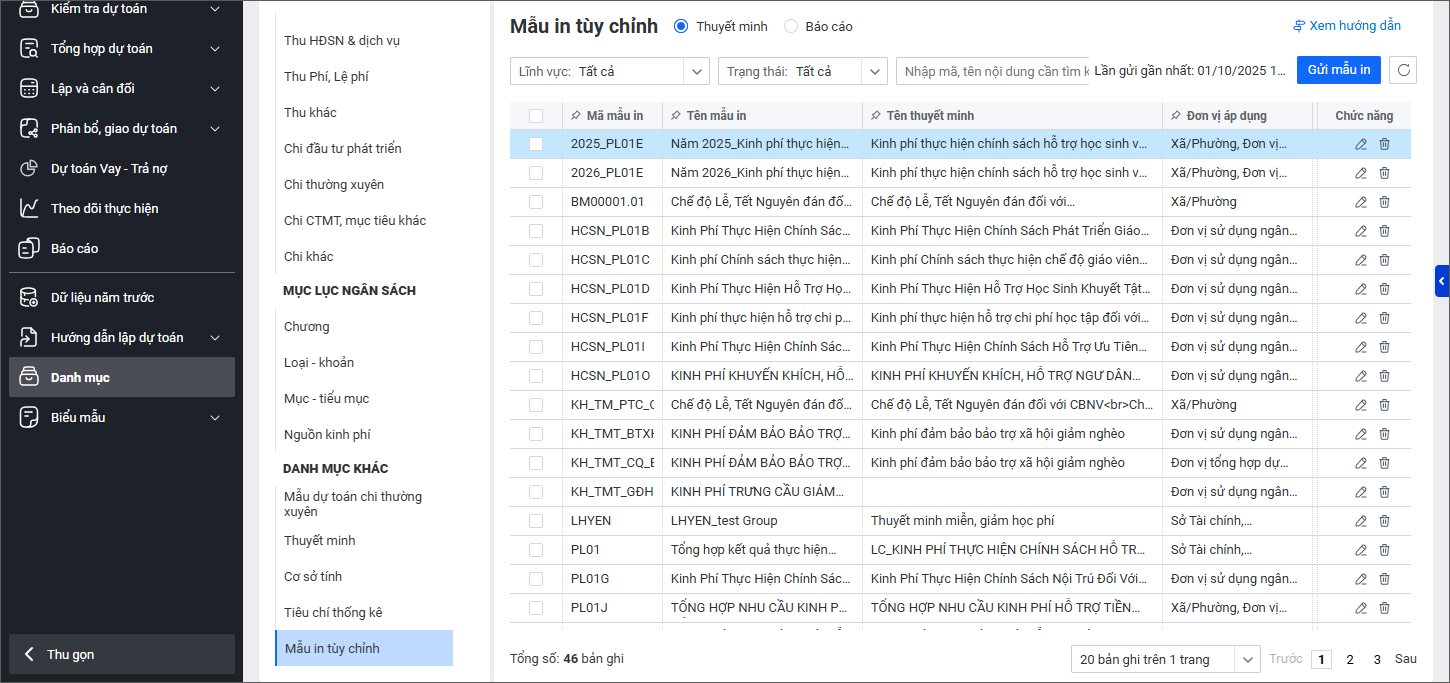
Task: Click the refresh icon beside Gửi mẫu in
Action: 1403,70
